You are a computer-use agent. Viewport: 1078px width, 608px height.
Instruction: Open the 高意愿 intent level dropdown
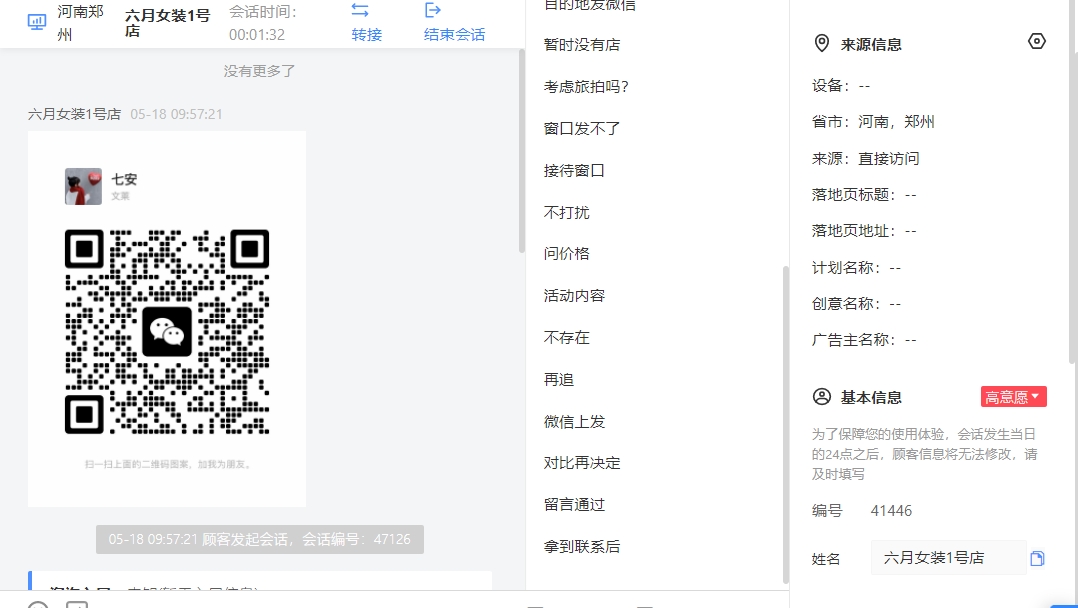click(x=1013, y=397)
